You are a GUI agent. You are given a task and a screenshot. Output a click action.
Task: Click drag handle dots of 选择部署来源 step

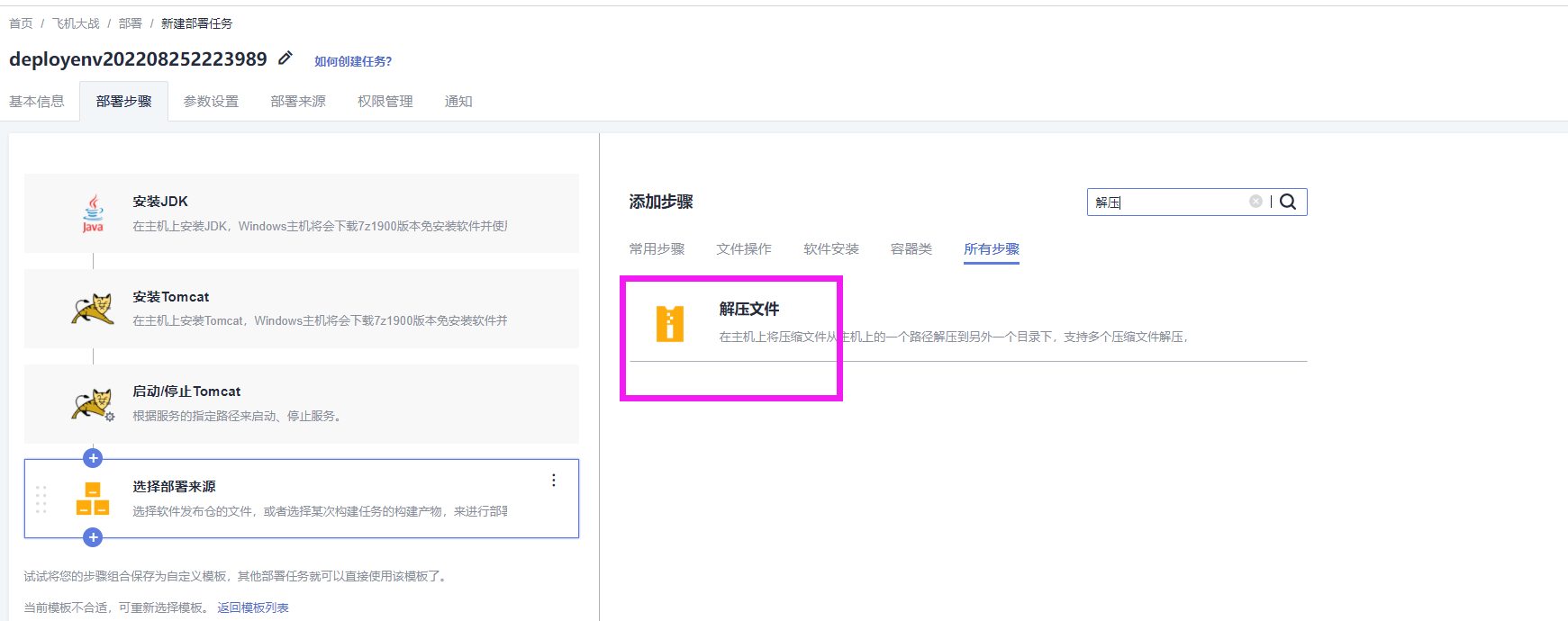[x=41, y=499]
